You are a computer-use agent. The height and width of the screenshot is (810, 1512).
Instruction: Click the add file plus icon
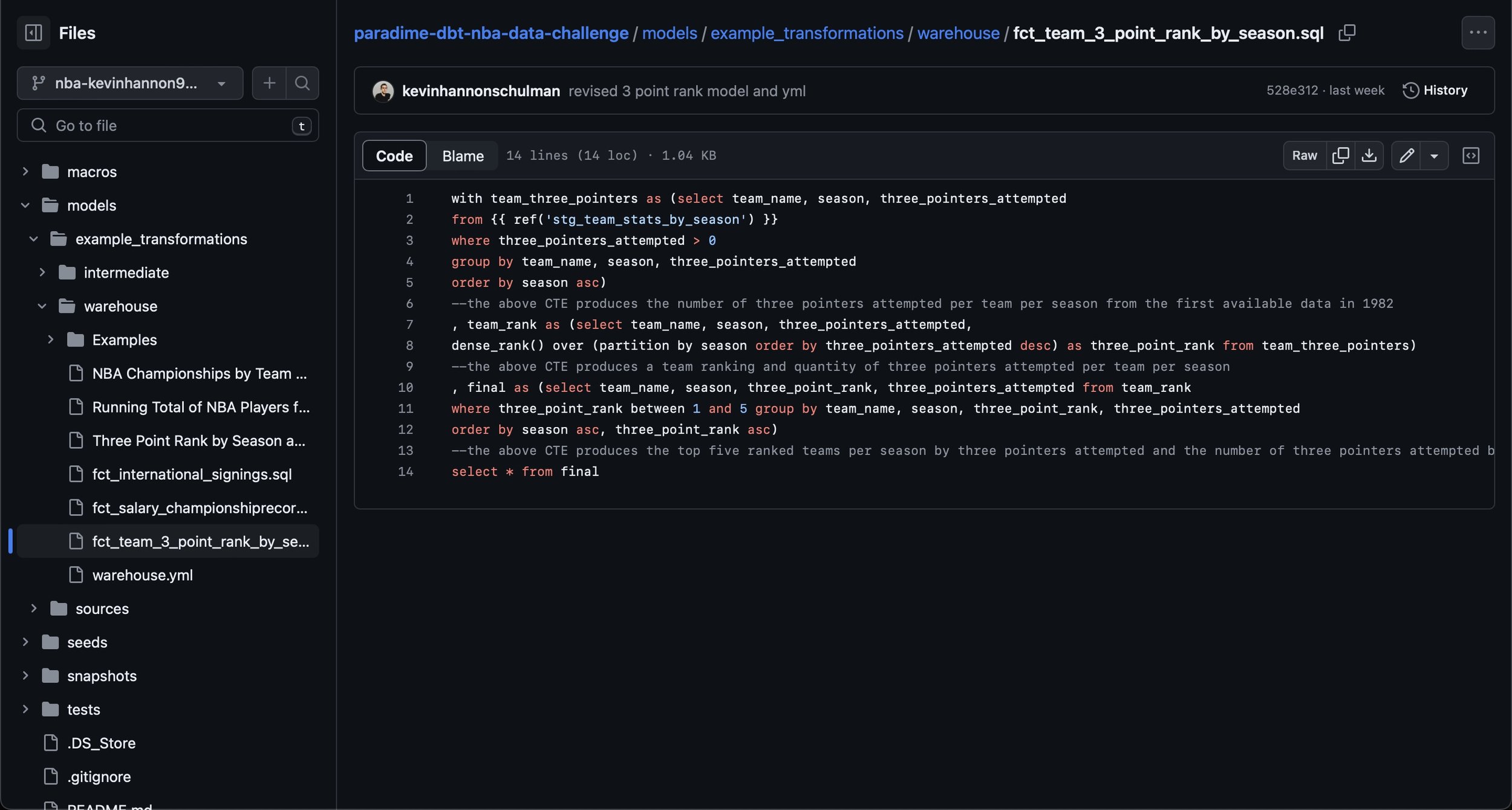click(x=269, y=83)
